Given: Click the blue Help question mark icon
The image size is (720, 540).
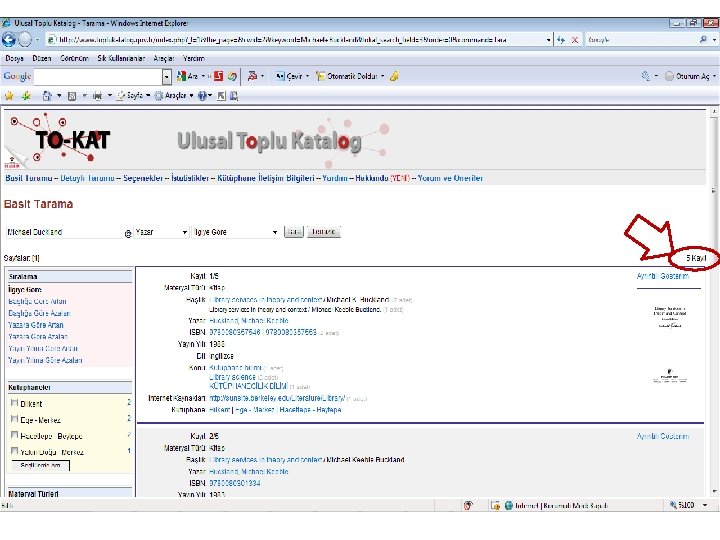Looking at the screenshot, I should [x=202, y=96].
